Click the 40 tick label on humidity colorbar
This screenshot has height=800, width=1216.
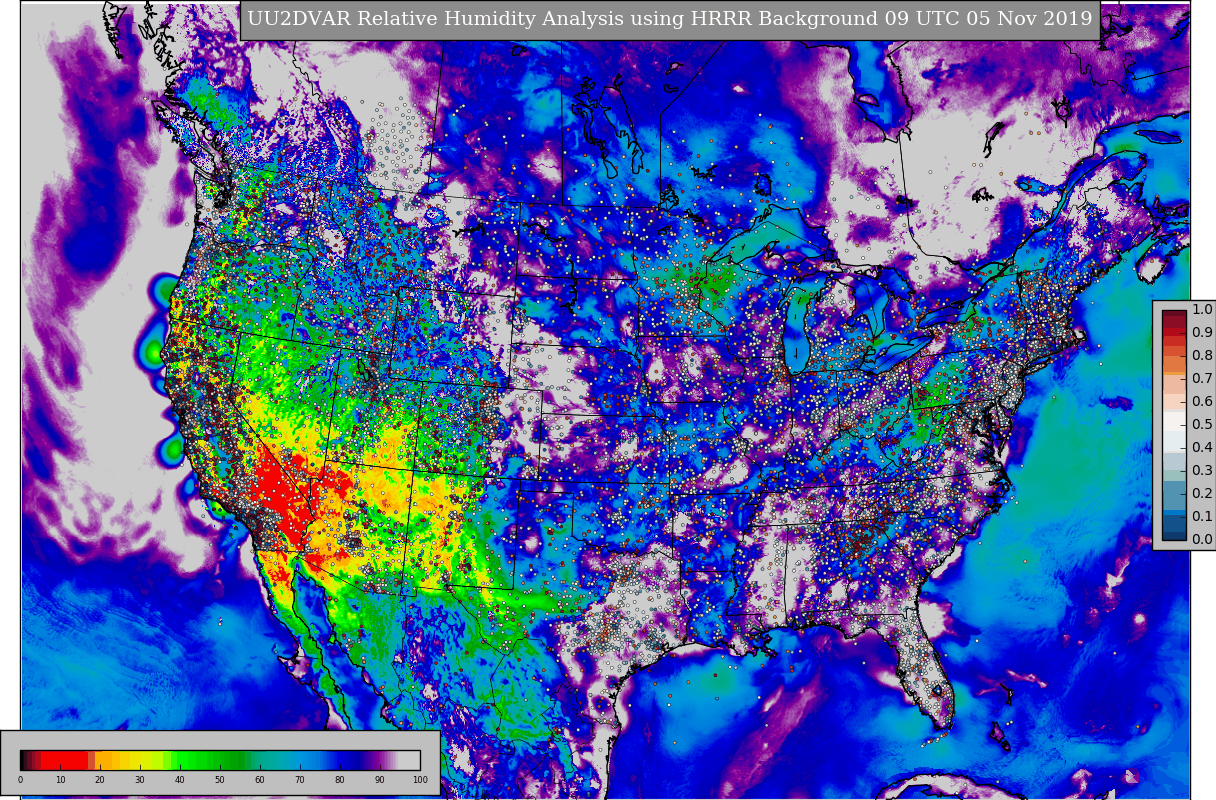click(180, 780)
